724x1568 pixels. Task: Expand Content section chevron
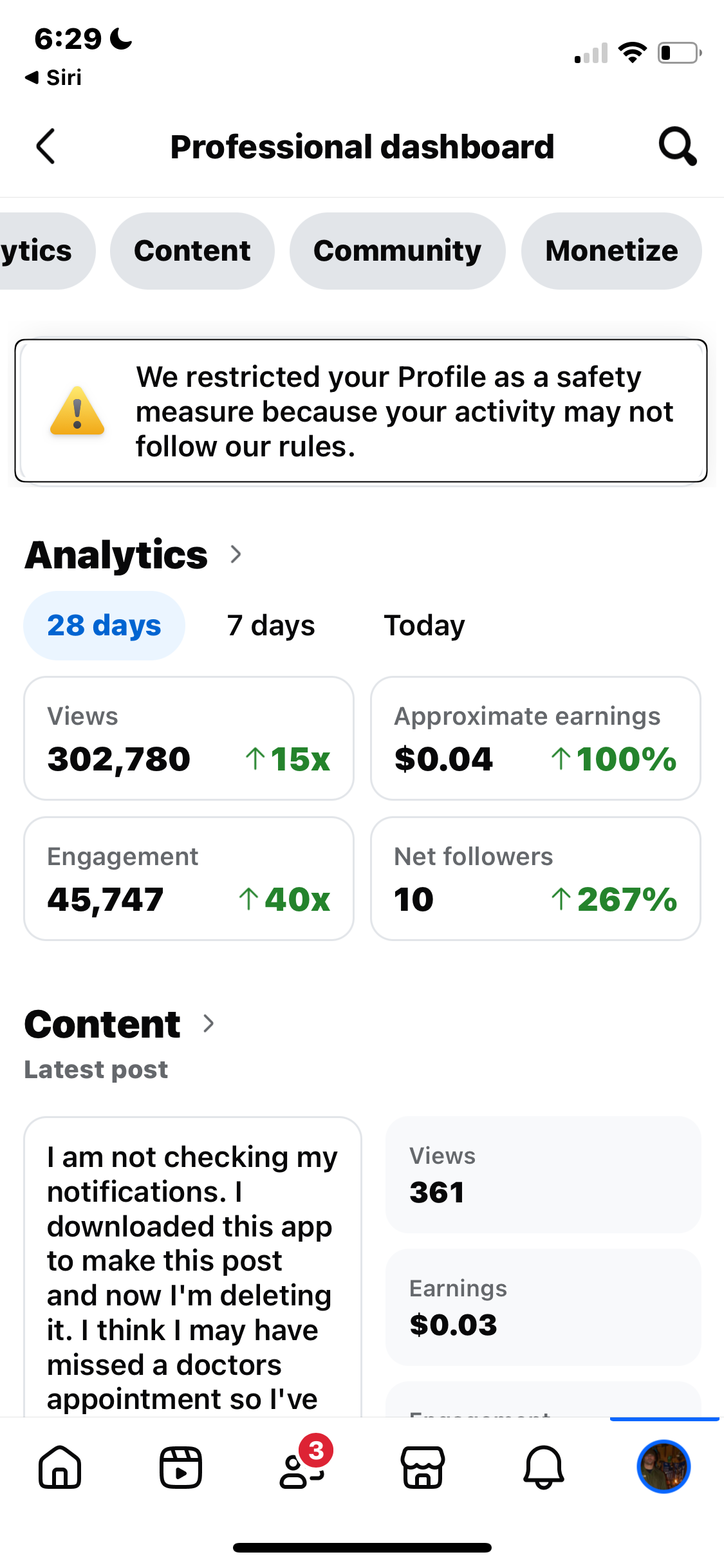pyautogui.click(x=209, y=1023)
